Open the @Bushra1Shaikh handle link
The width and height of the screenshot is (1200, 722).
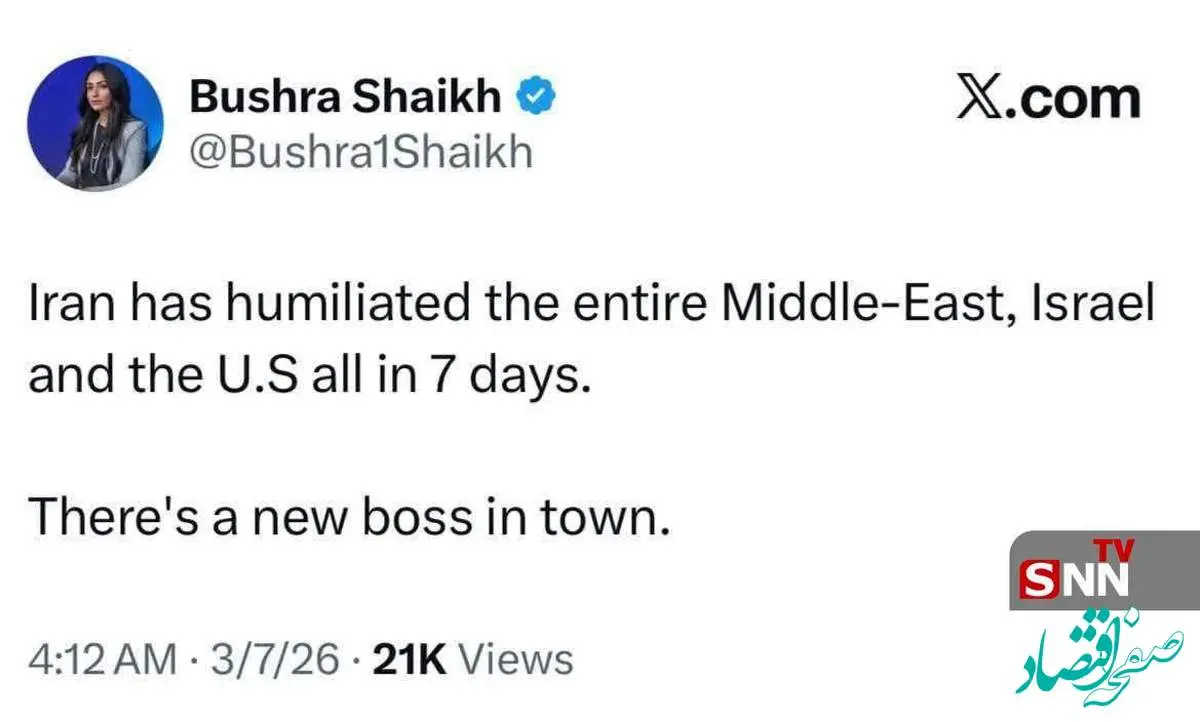point(360,152)
